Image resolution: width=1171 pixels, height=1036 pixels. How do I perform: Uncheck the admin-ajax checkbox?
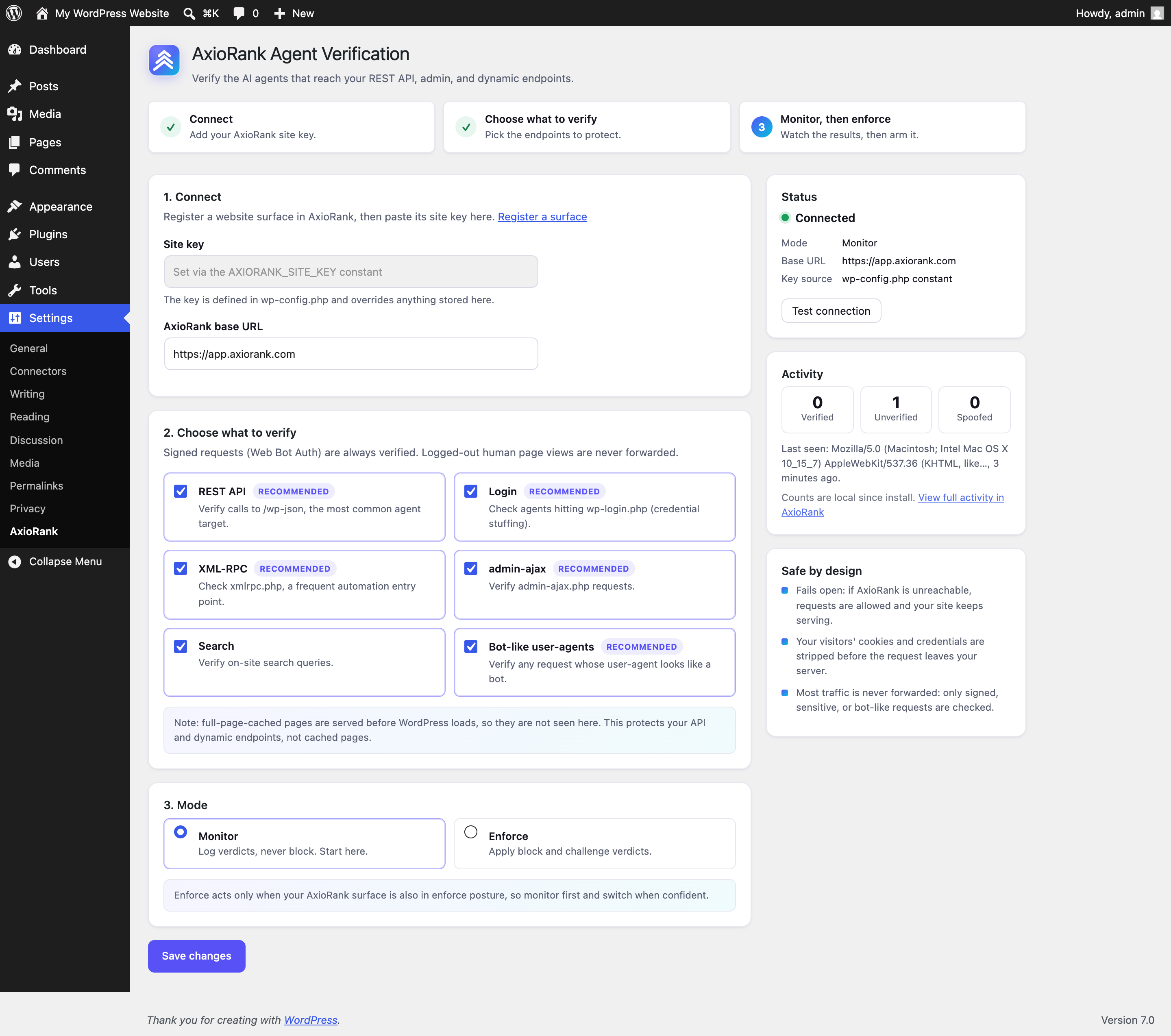[471, 568]
